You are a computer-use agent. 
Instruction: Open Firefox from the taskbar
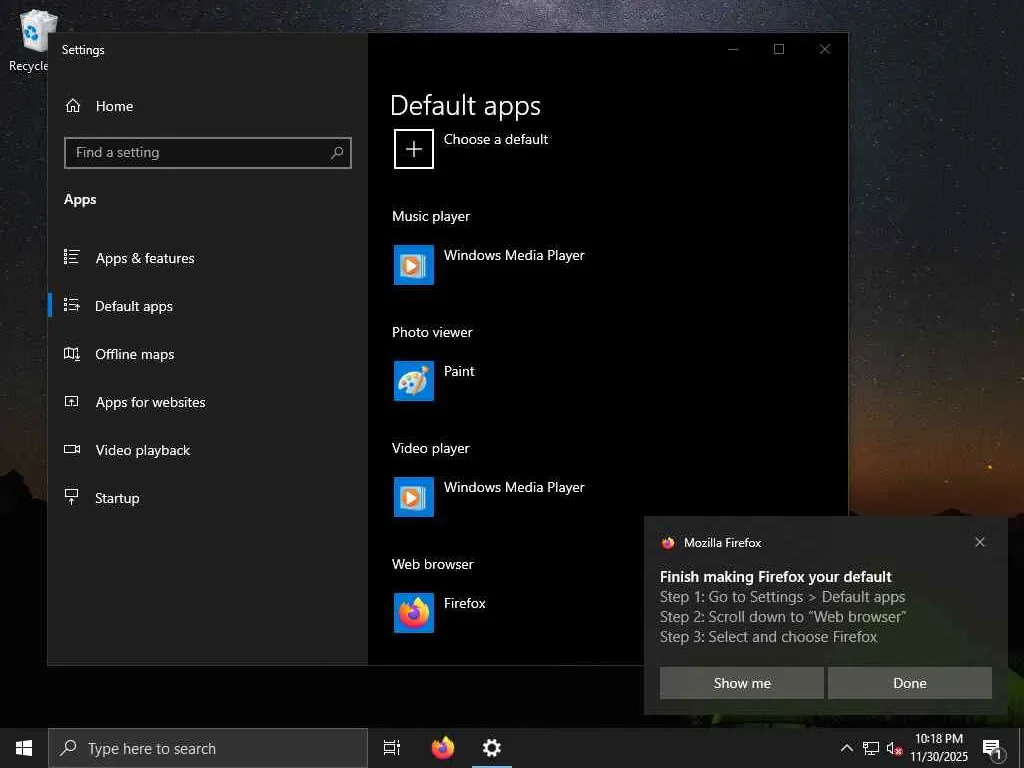[443, 748]
